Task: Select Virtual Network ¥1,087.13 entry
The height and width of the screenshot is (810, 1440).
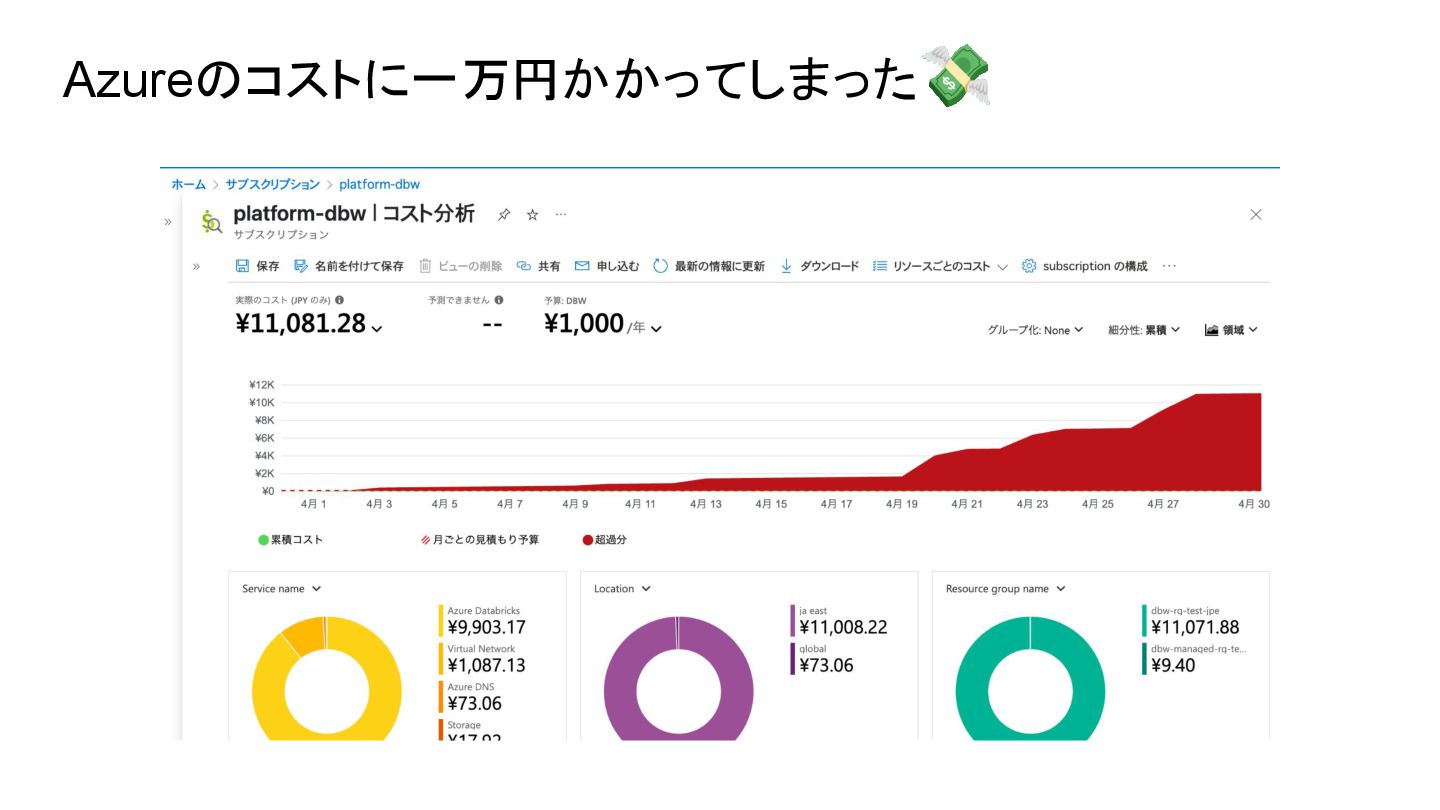Action: [x=482, y=659]
